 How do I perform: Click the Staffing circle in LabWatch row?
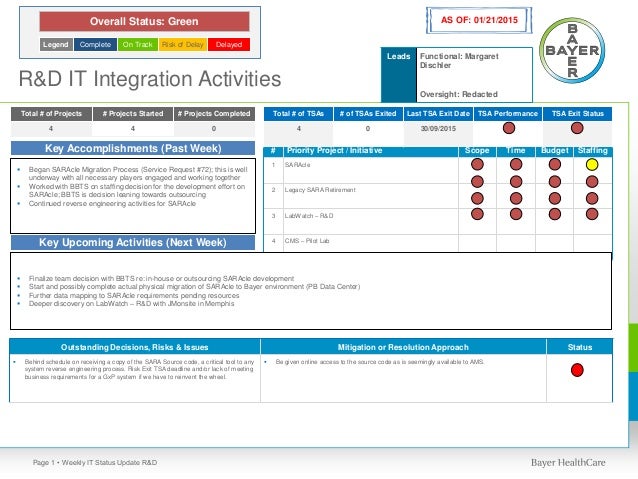[x=592, y=214]
